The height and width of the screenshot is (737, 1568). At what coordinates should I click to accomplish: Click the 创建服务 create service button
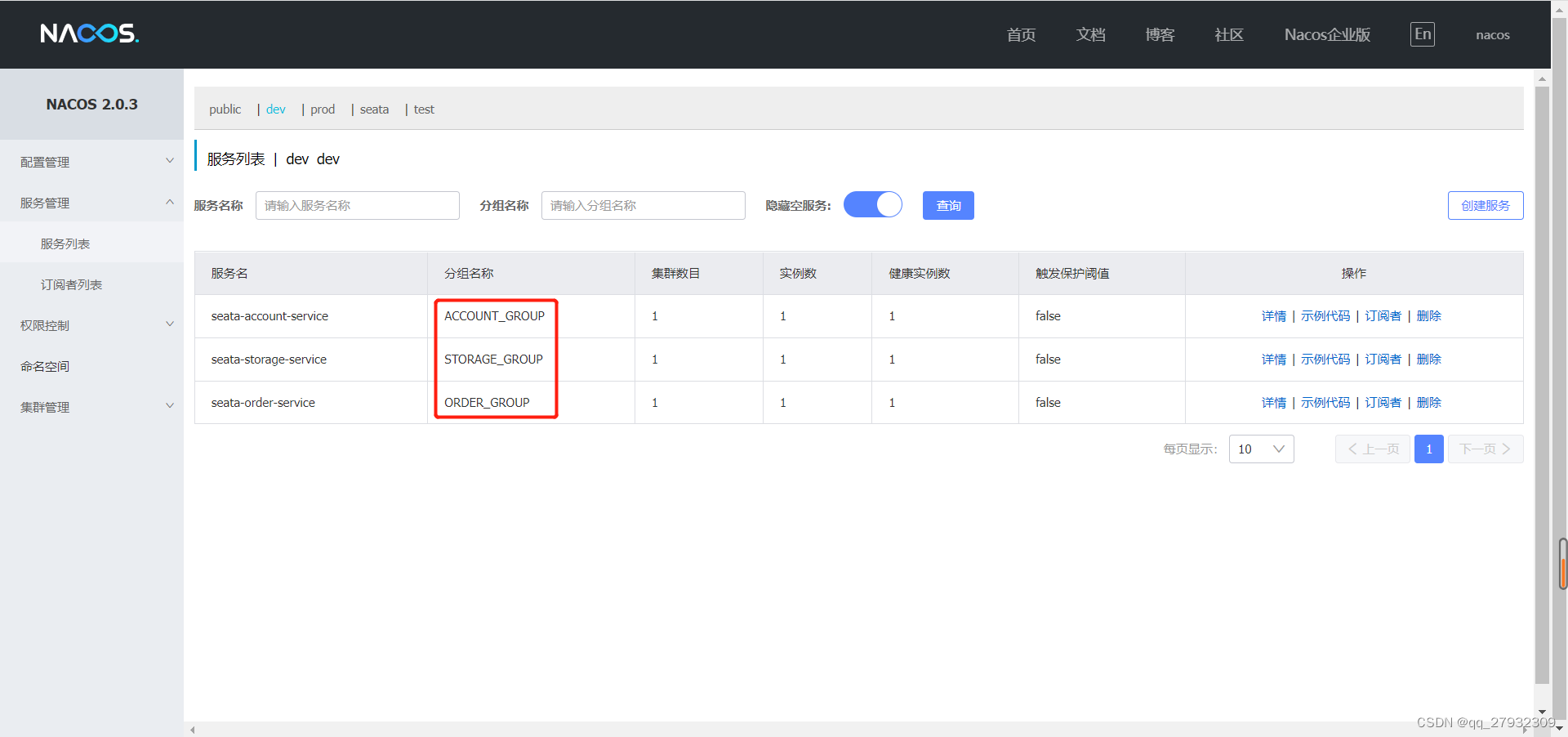click(x=1485, y=205)
